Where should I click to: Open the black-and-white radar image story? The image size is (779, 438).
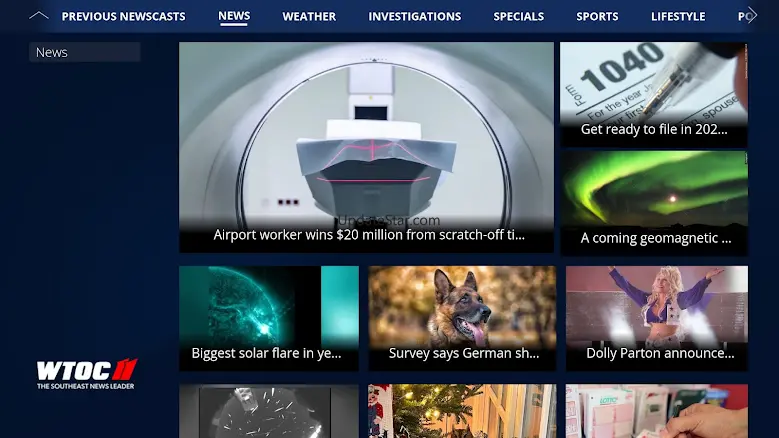269,411
